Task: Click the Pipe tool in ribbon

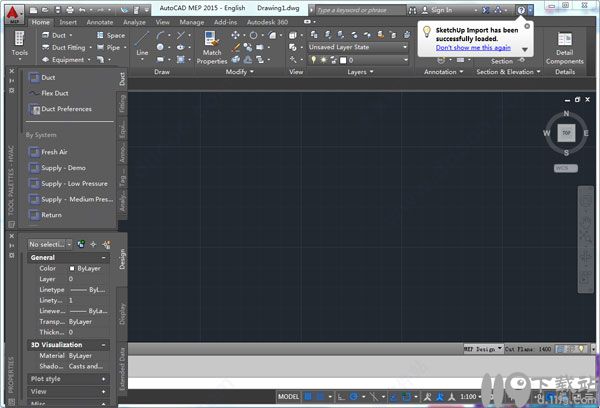Action: click(109, 47)
